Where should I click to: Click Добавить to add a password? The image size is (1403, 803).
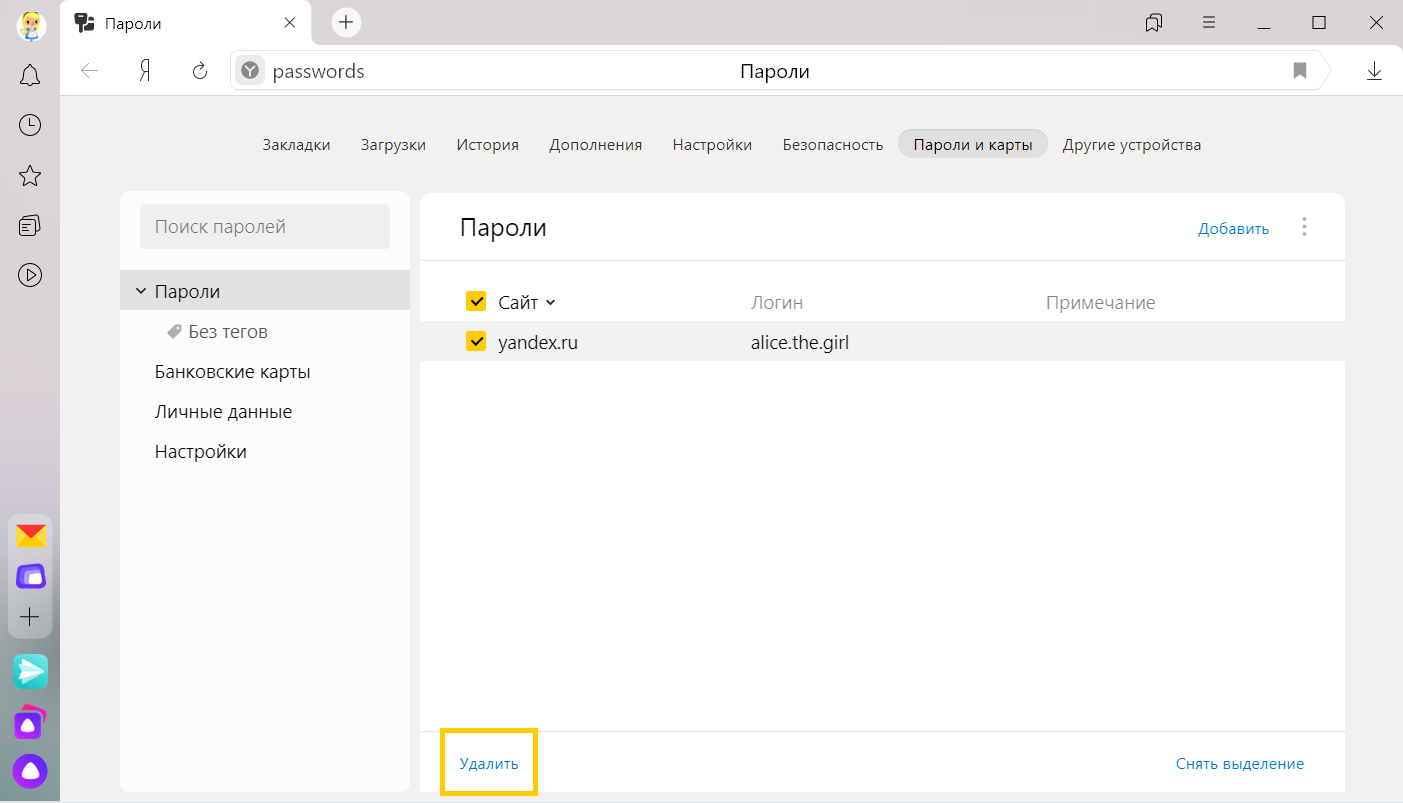coord(1234,228)
